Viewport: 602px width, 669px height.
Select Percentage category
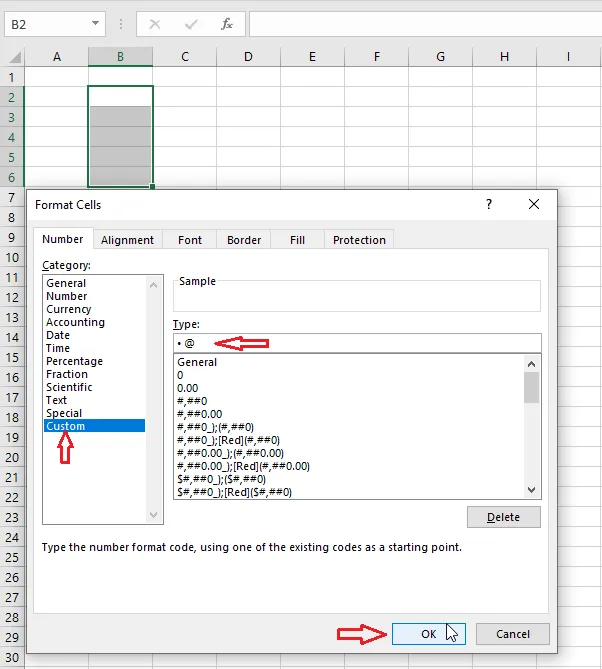point(75,361)
